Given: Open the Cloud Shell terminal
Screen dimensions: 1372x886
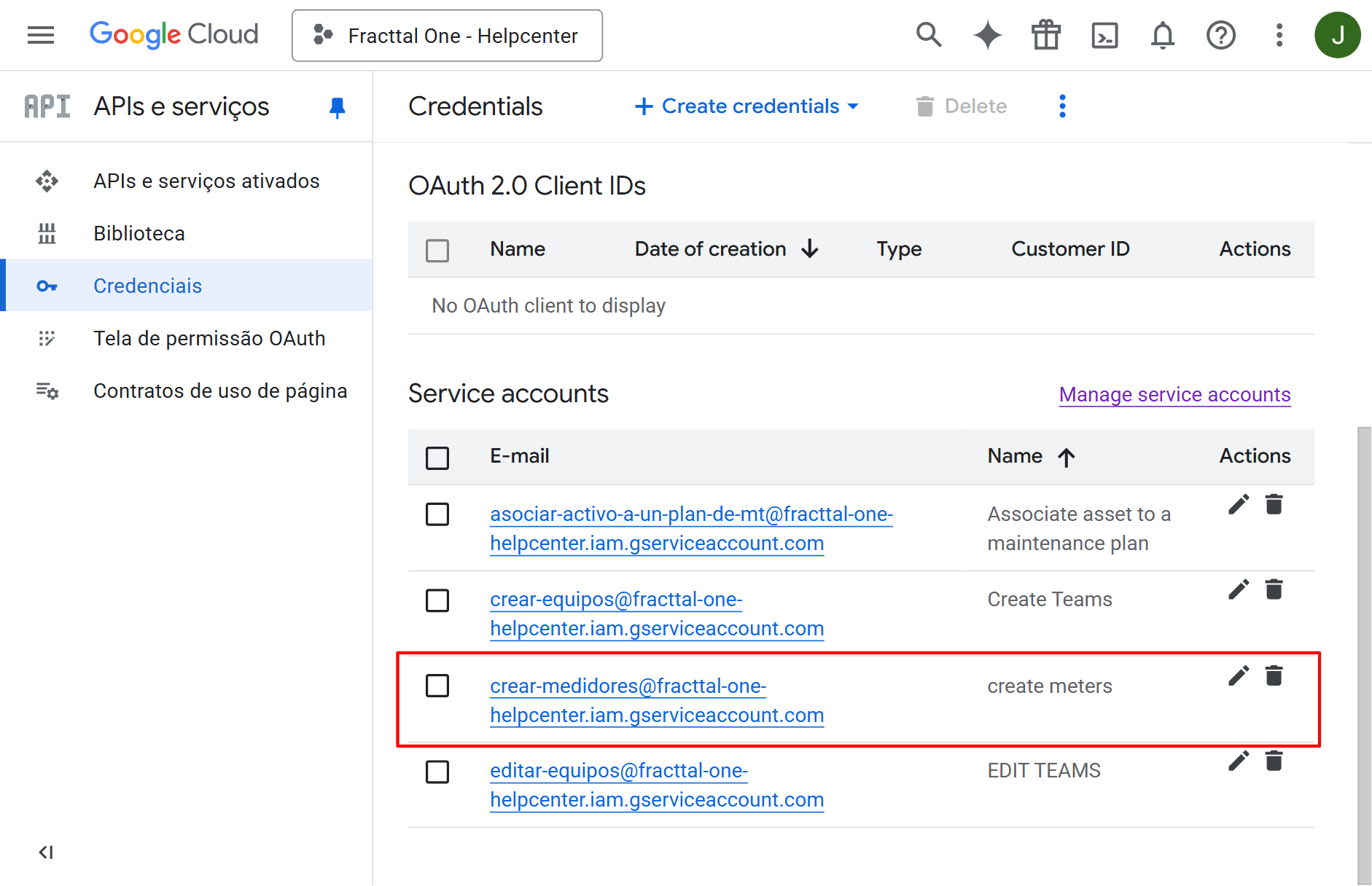Looking at the screenshot, I should [x=1104, y=34].
